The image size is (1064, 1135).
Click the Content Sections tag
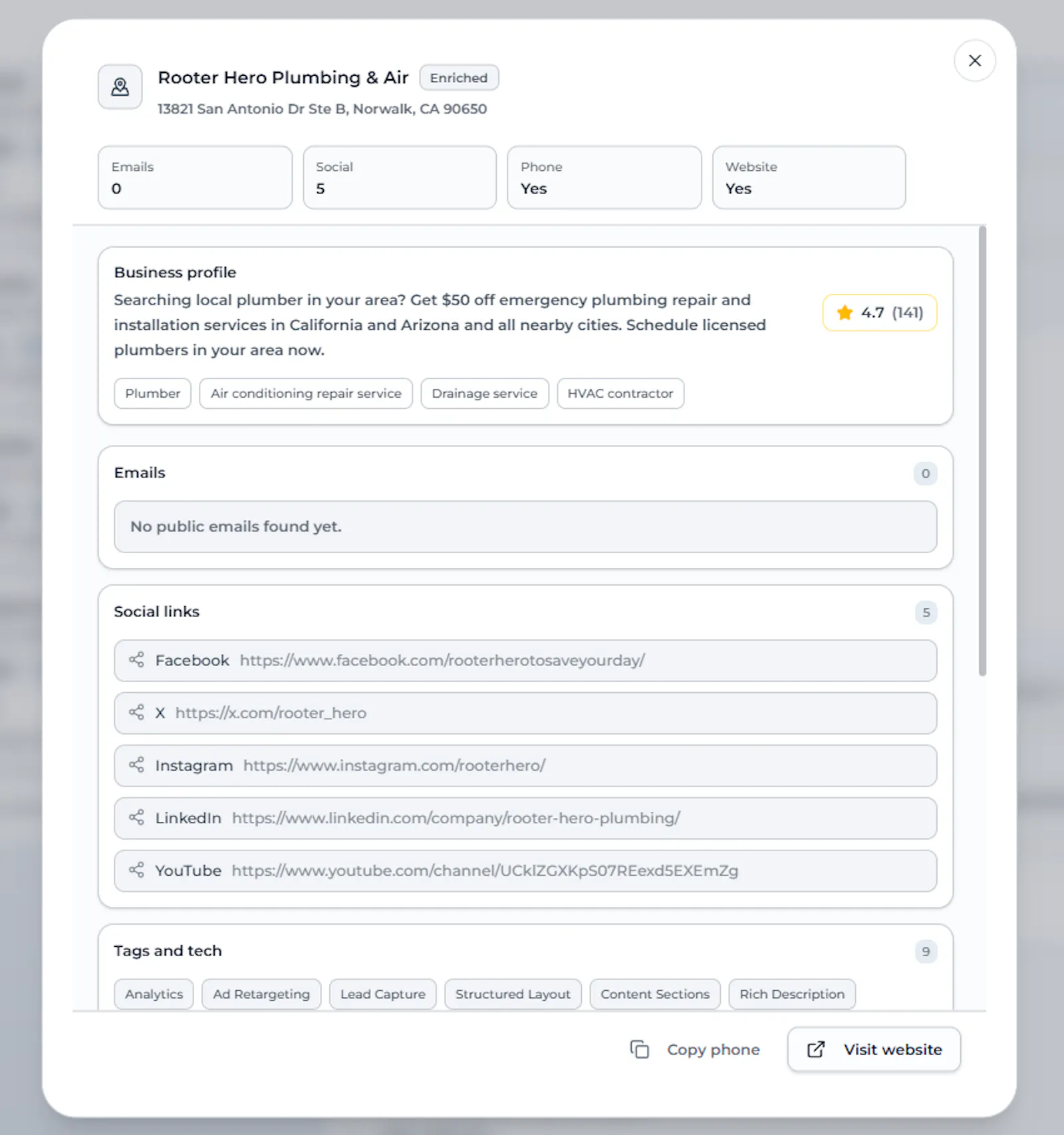655,994
